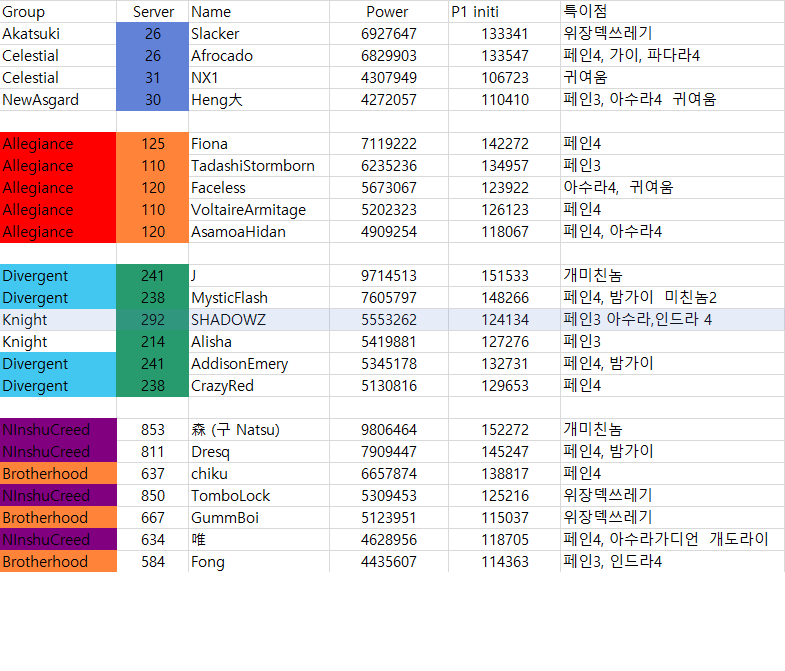The width and height of the screenshot is (785, 671).
Task: Click the Knight group cell in Alisha's row
Action: pyautogui.click(x=58, y=342)
